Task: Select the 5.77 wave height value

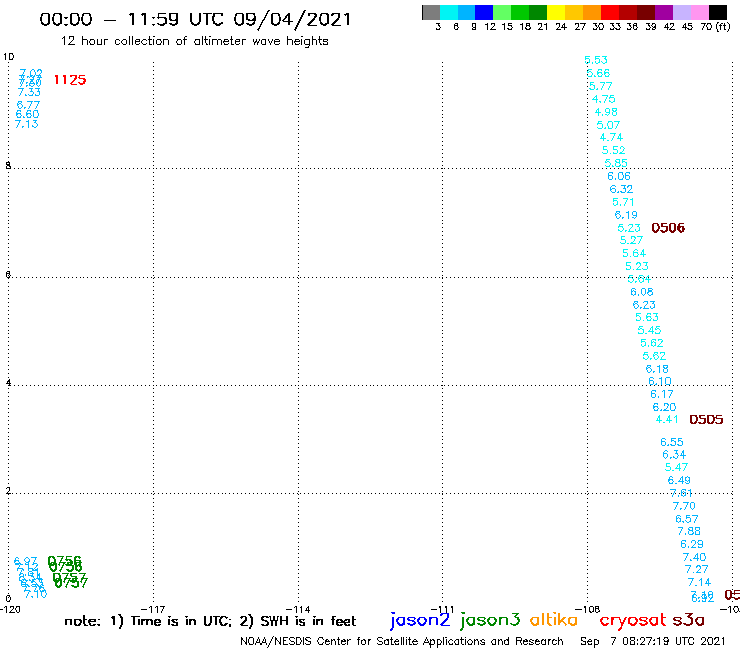Action: click(601, 86)
